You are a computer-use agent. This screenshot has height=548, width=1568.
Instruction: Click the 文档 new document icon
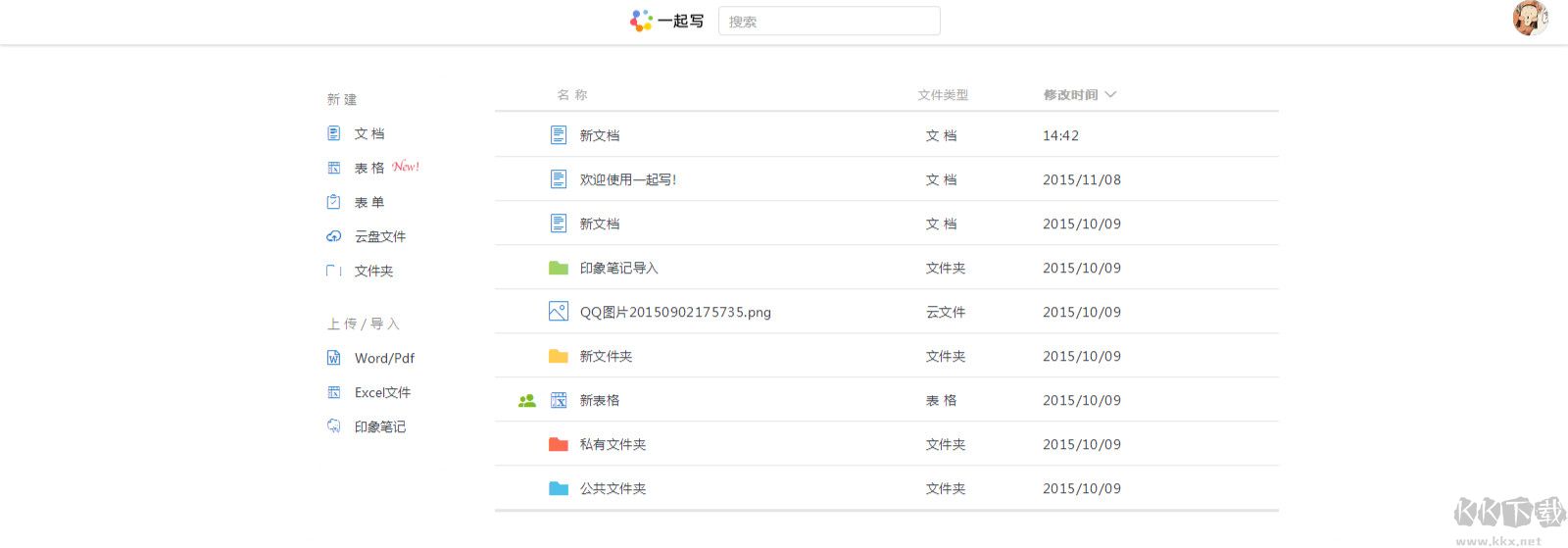pyautogui.click(x=333, y=133)
